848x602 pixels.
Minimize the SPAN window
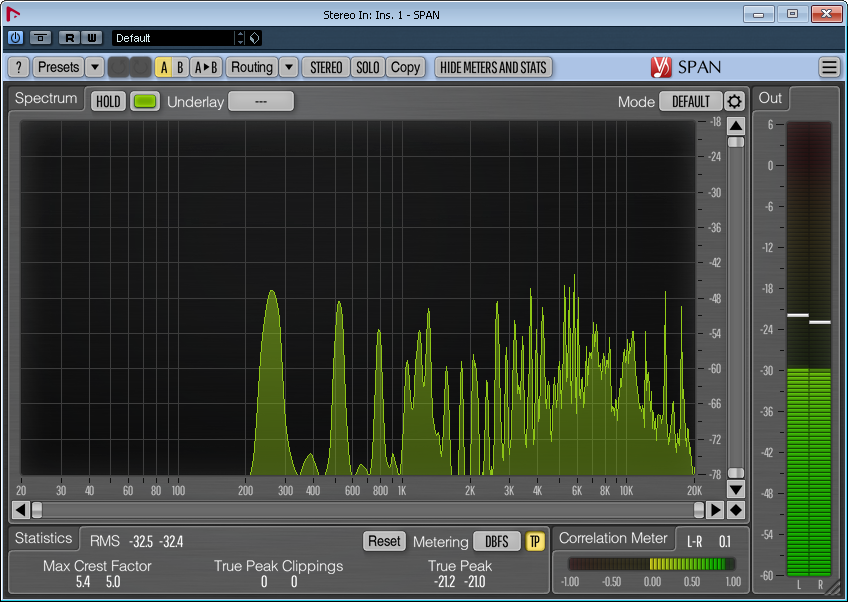(758, 14)
